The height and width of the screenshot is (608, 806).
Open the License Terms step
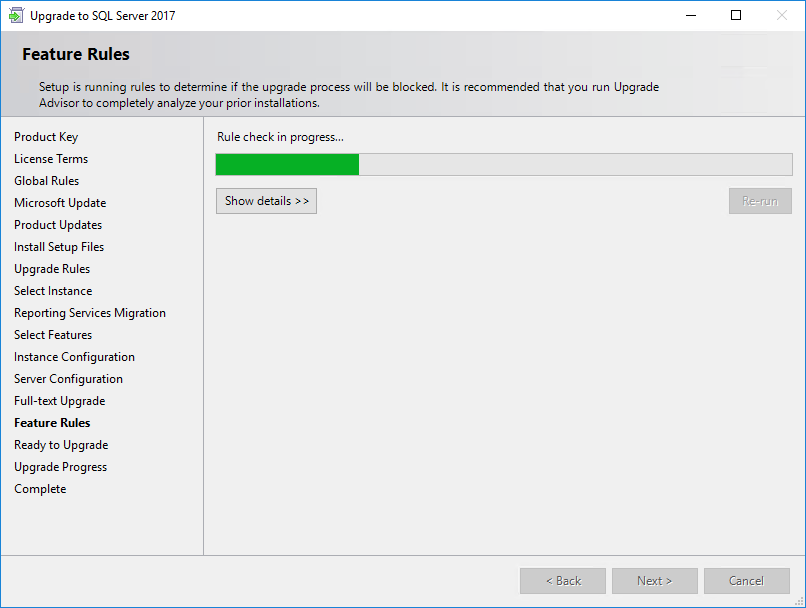(51, 159)
